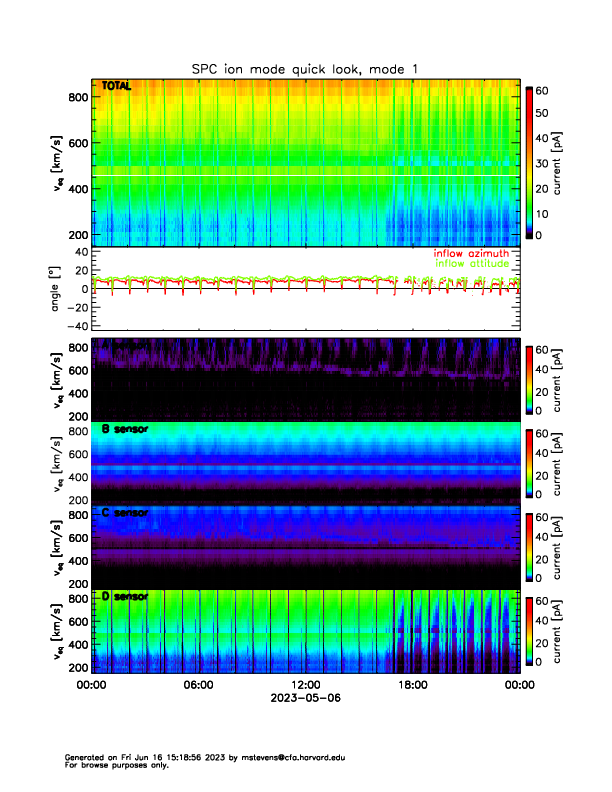
Task: Click the dark topmost sensor spectrogram panel
Action: tap(305, 378)
